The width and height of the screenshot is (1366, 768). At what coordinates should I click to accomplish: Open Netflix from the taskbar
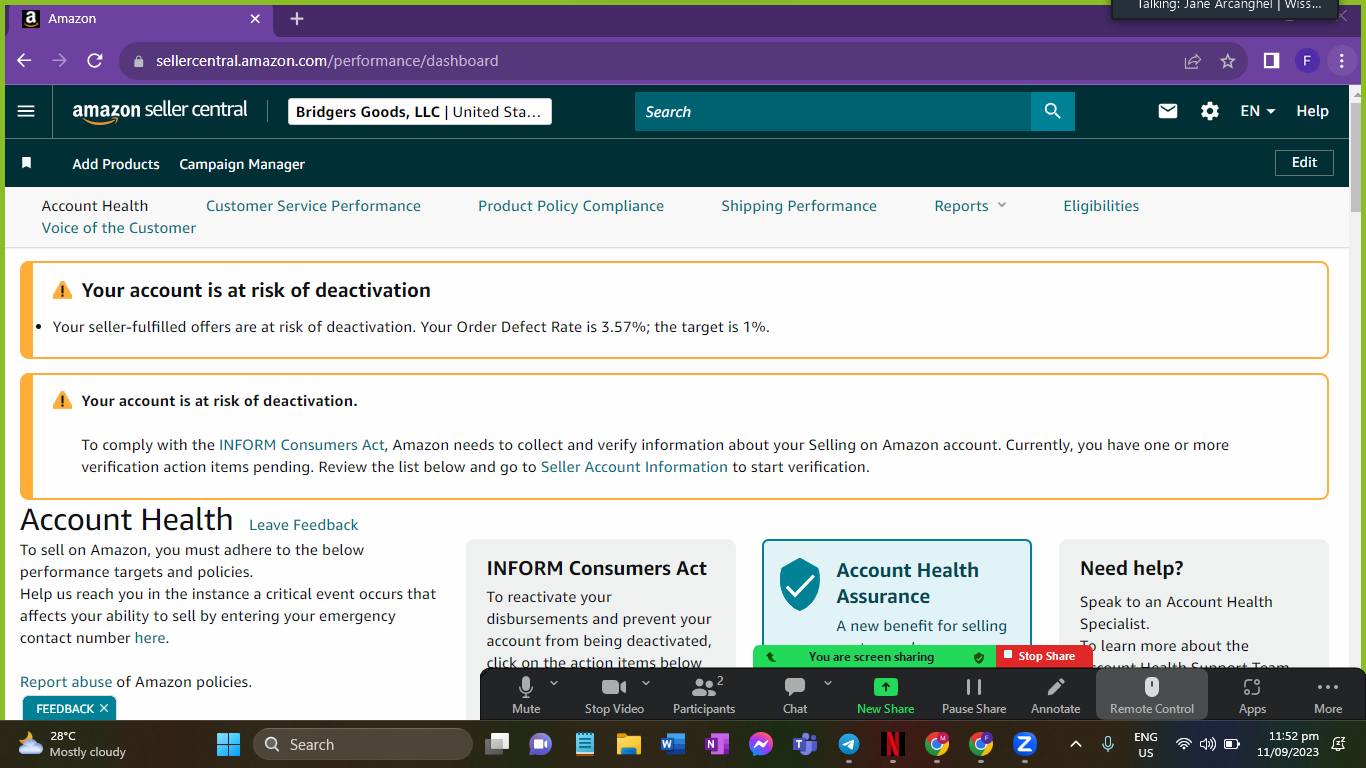(x=893, y=744)
